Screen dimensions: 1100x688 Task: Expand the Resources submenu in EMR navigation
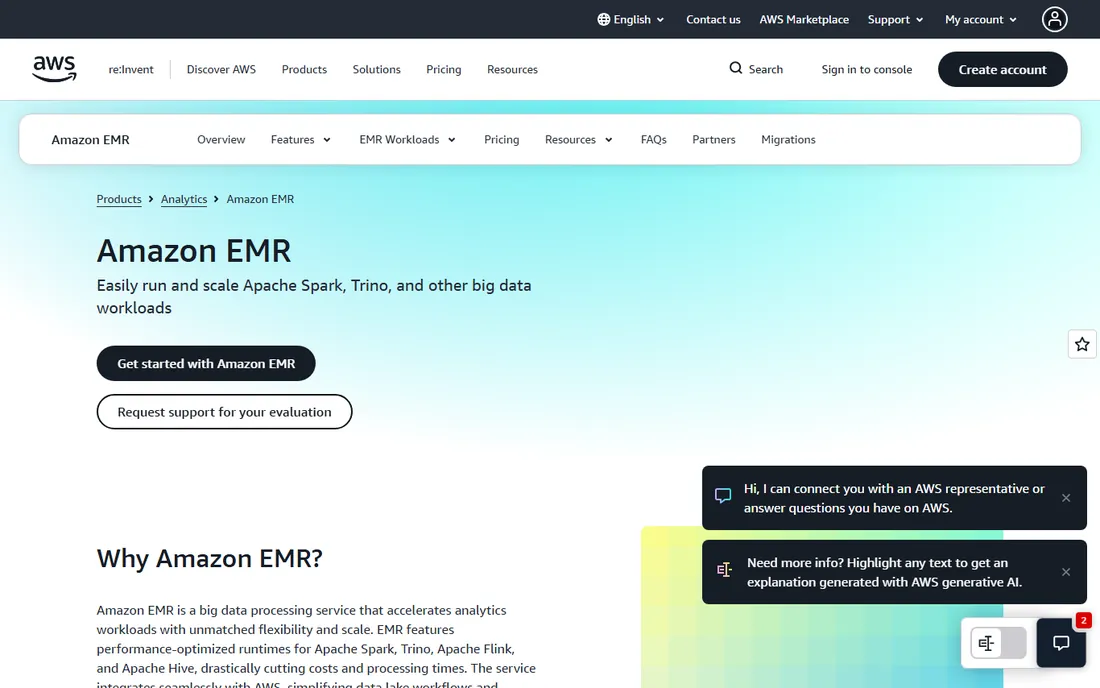[x=579, y=140]
